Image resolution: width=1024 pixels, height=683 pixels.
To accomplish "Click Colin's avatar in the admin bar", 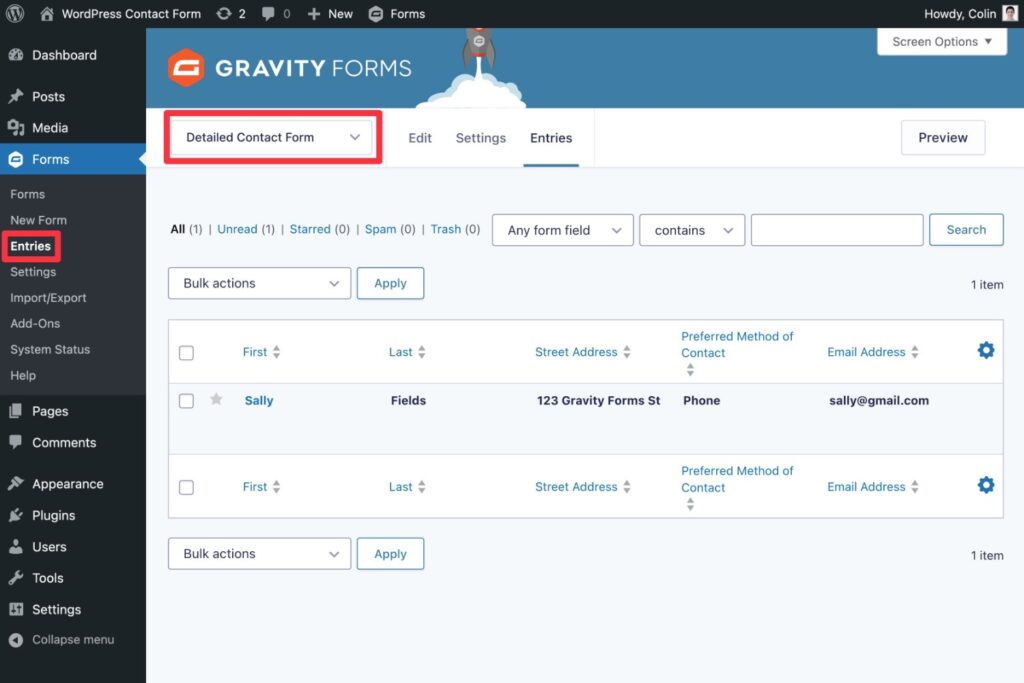I will 1010,14.
